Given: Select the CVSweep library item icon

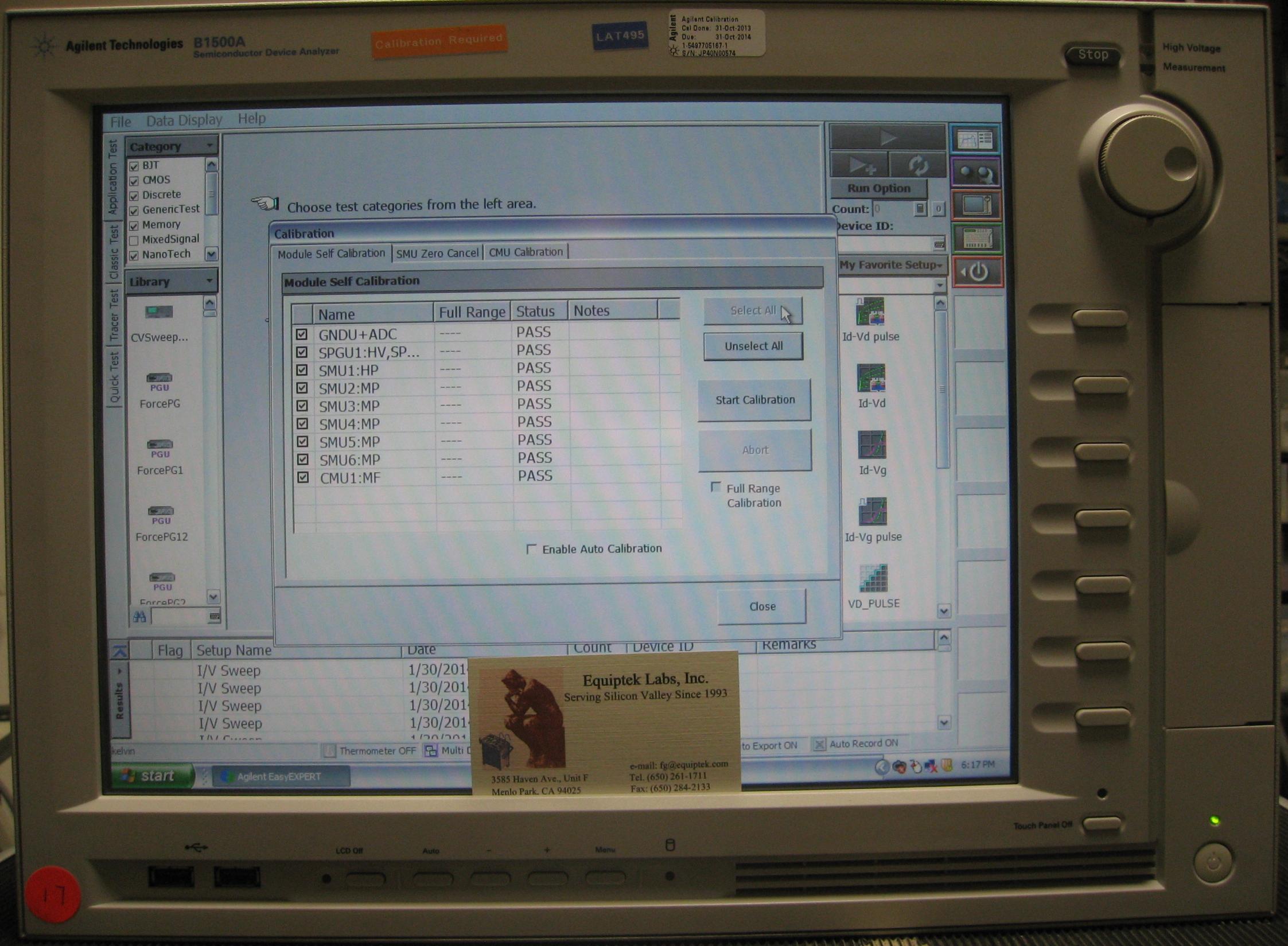Looking at the screenshot, I should point(159,313).
